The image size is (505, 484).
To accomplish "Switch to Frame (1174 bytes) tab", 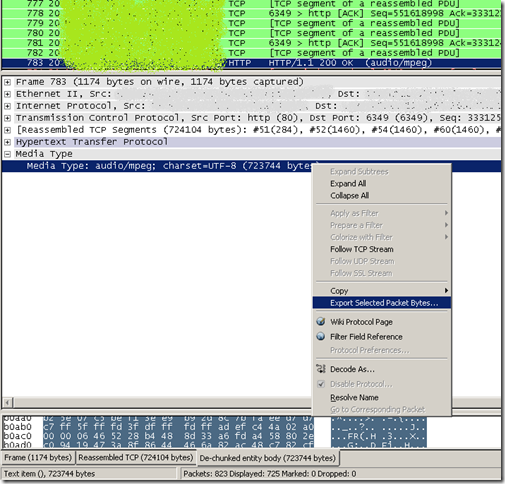I will pyautogui.click(x=38, y=458).
